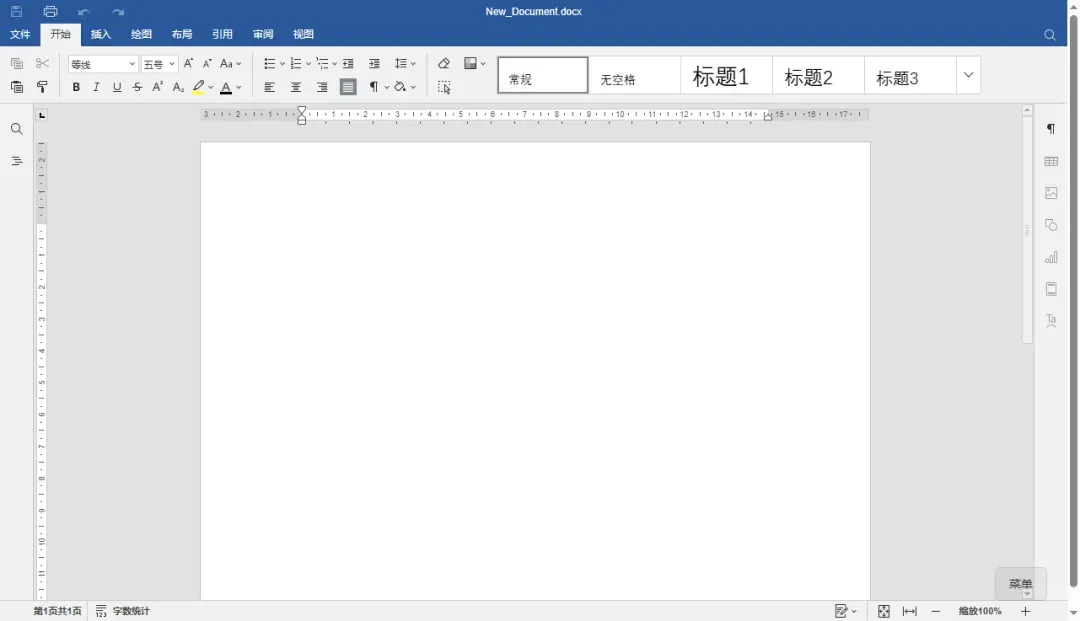Open the font color picker arrow

coord(239,88)
